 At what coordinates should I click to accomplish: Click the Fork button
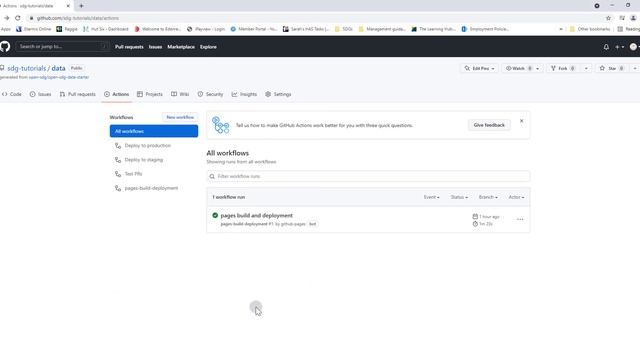(563, 68)
